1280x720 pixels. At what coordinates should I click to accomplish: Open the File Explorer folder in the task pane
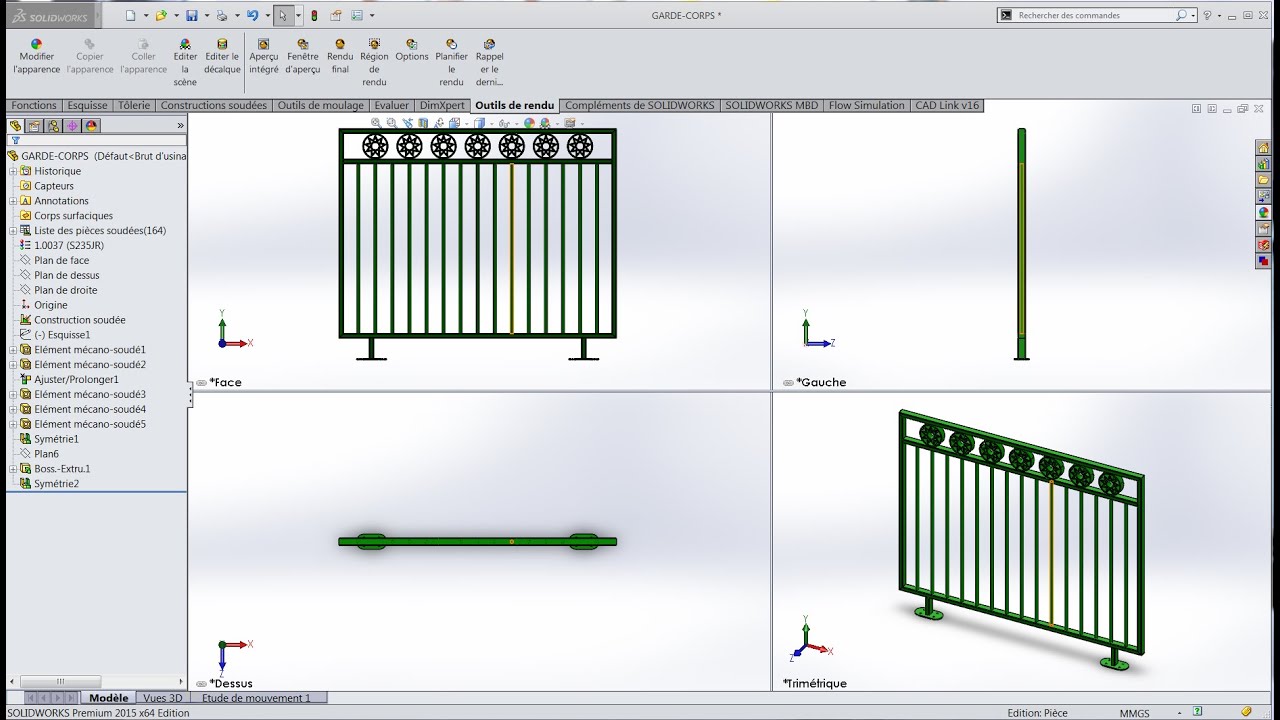coord(1263,179)
